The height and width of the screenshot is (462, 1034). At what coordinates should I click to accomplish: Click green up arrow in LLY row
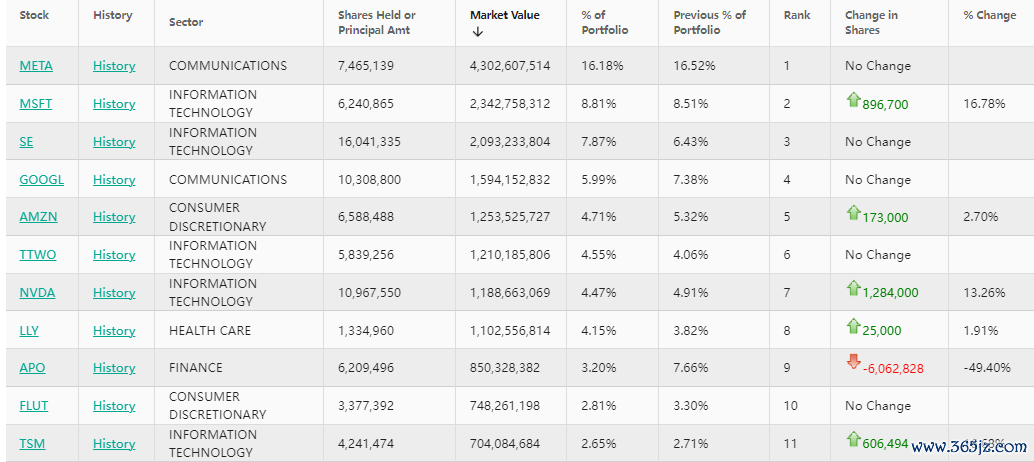tap(853, 327)
